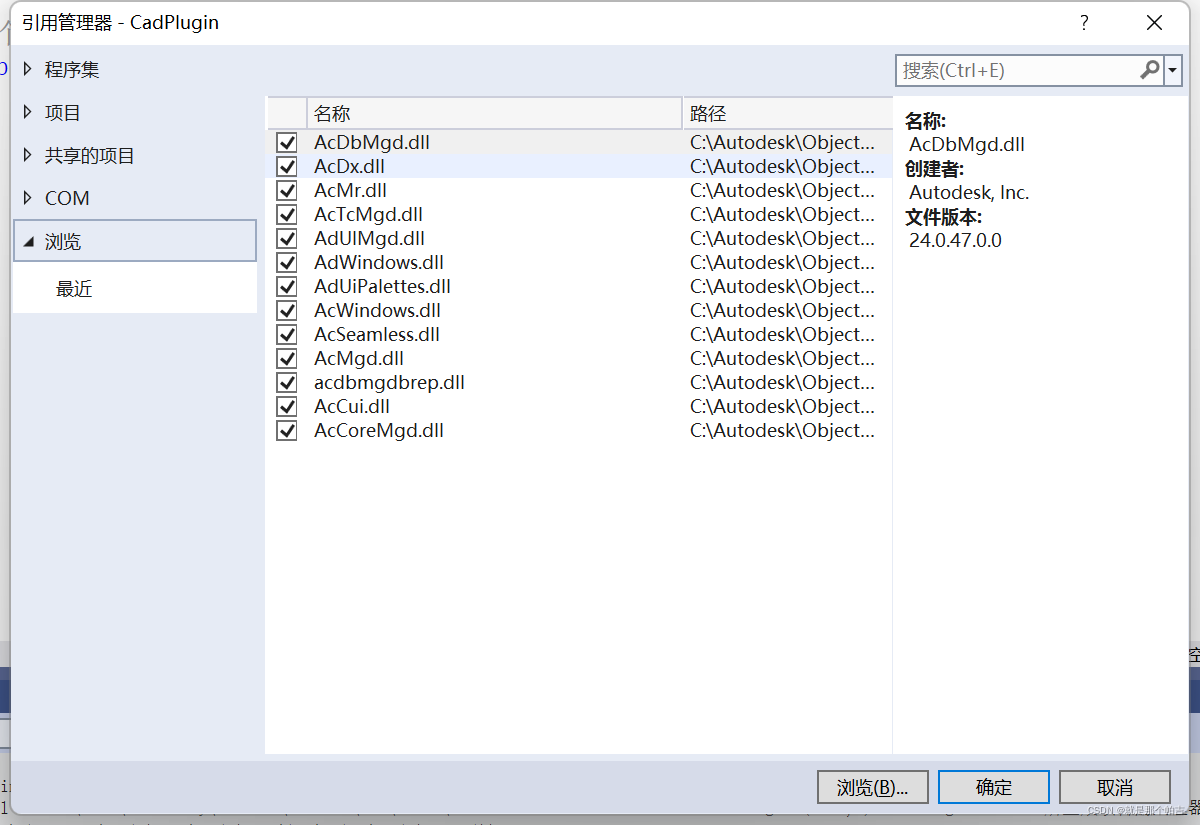Click the search magnifier icon

pyautogui.click(x=1148, y=71)
